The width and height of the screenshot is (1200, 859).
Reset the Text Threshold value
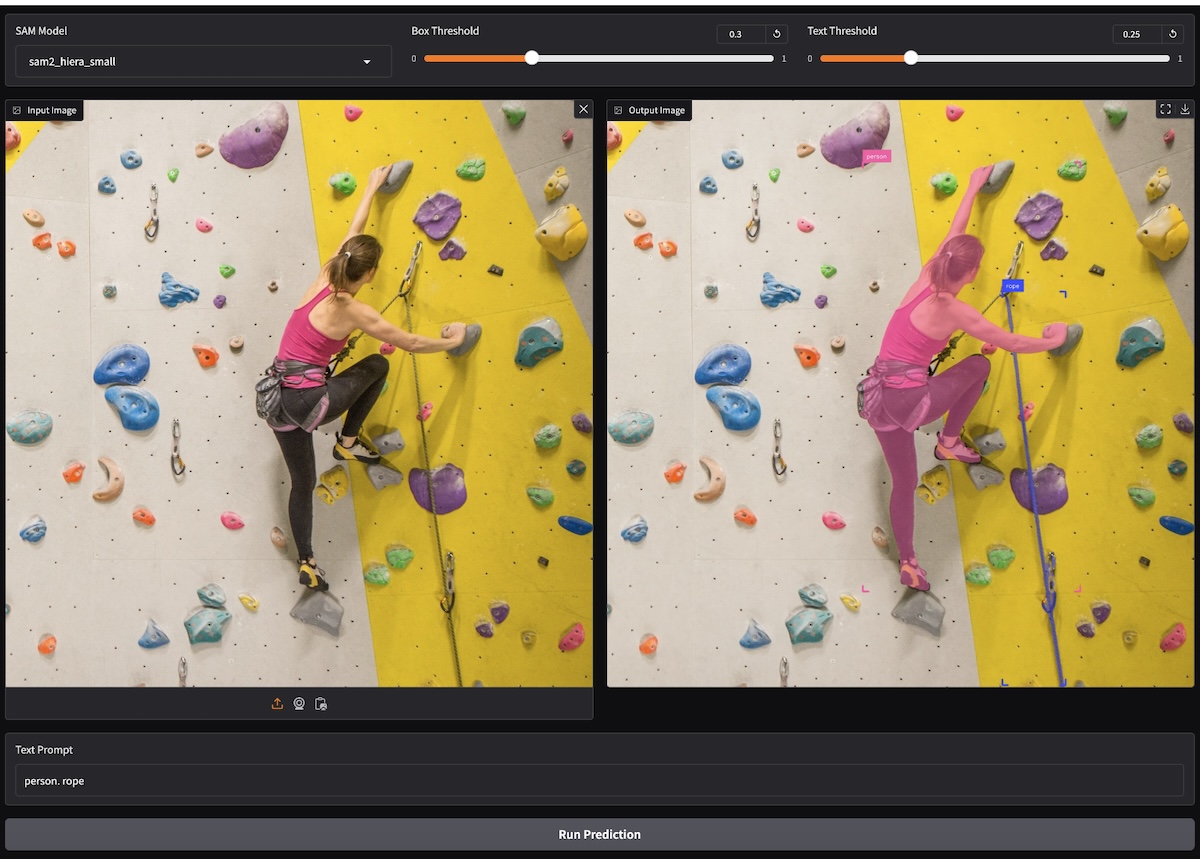tap(1173, 34)
